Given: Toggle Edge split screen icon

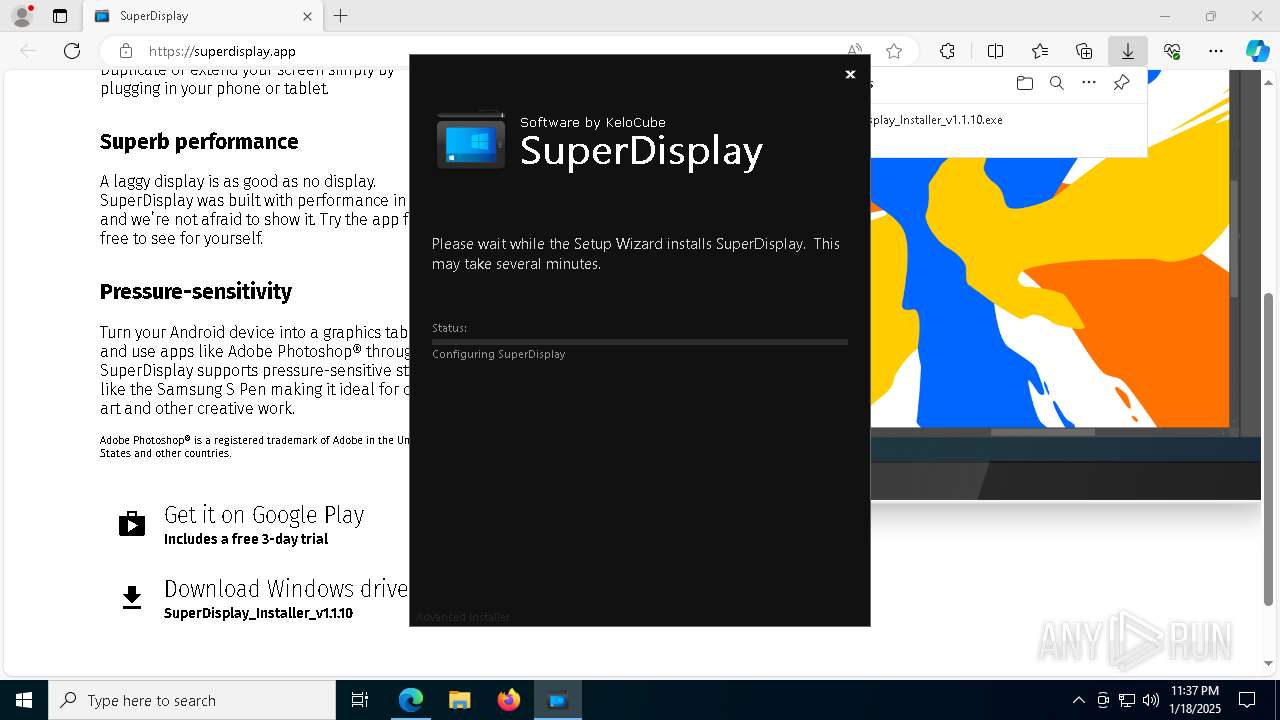Looking at the screenshot, I should click(x=995, y=51).
